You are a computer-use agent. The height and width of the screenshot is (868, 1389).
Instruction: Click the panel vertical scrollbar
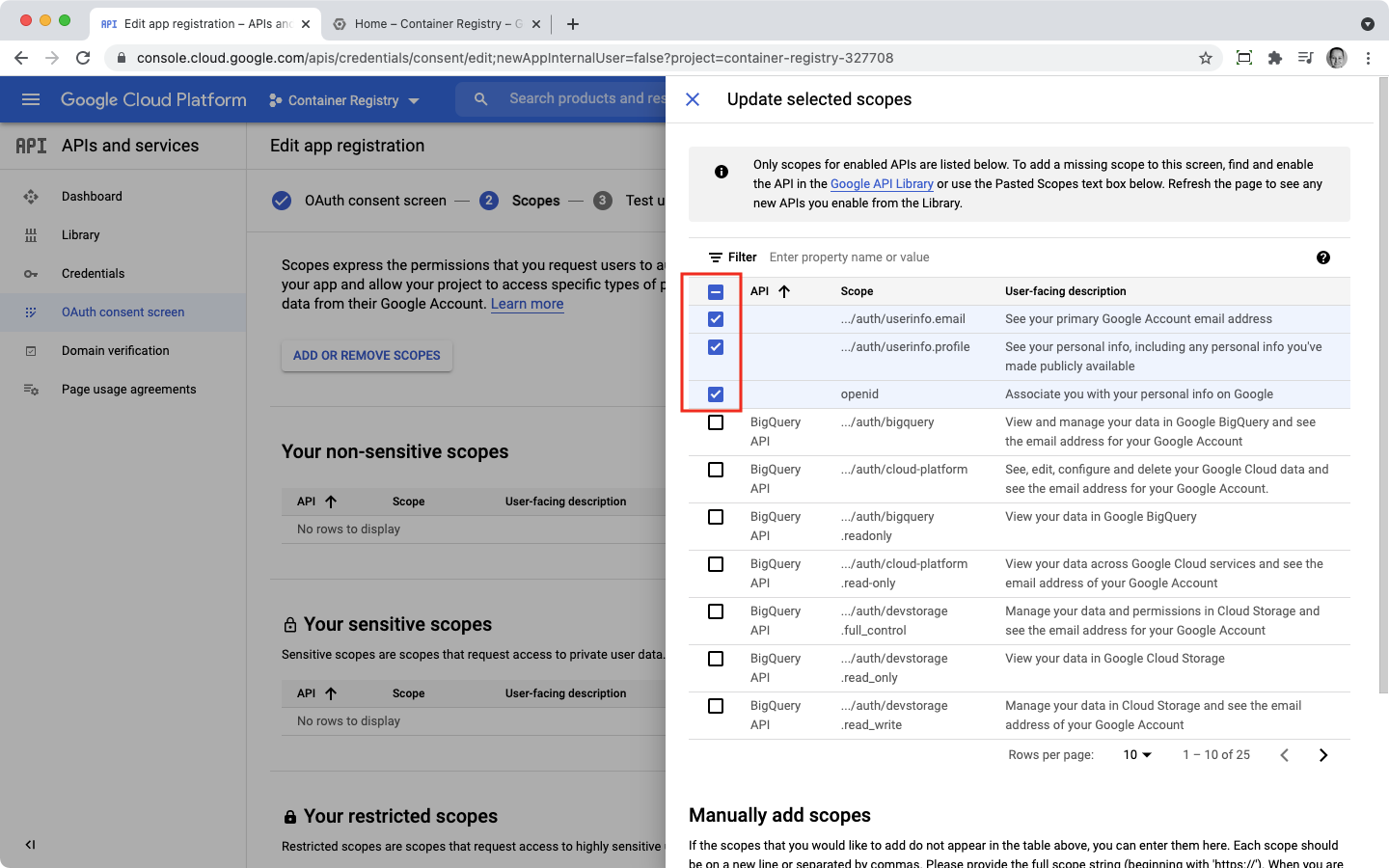click(x=1383, y=386)
